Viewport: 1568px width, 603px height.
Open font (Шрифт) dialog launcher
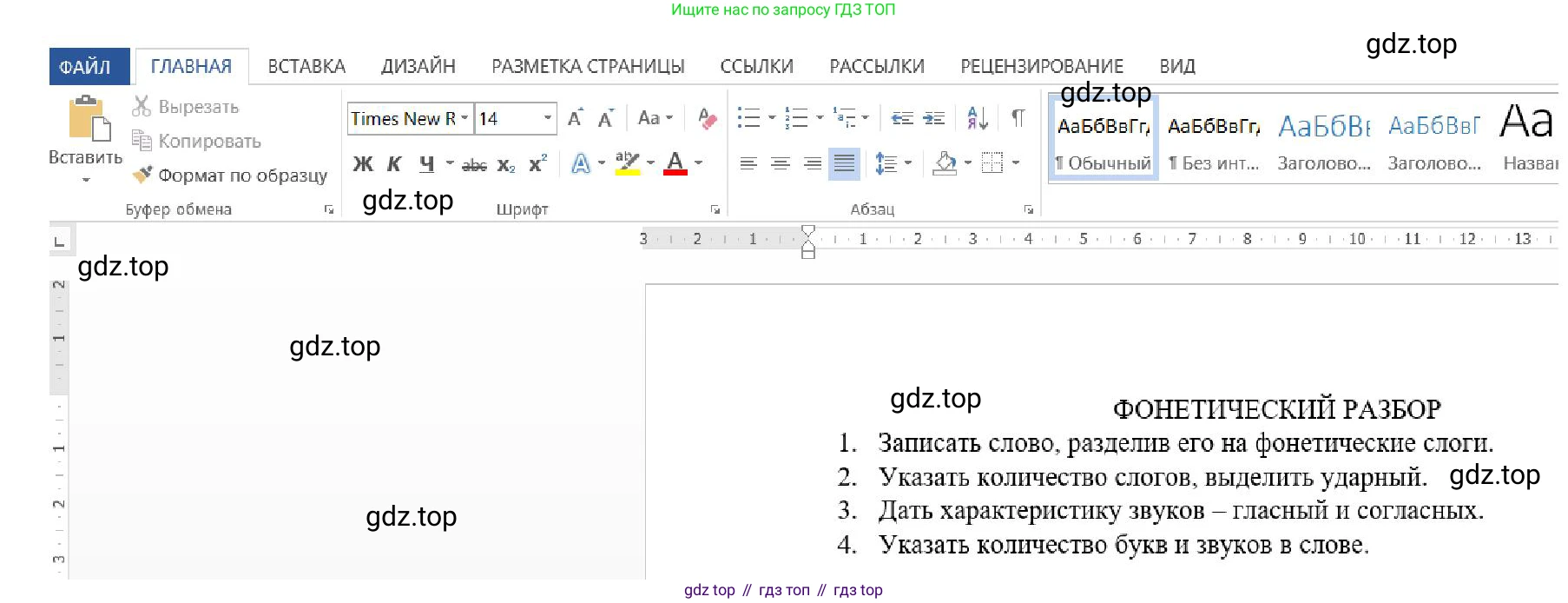(715, 209)
